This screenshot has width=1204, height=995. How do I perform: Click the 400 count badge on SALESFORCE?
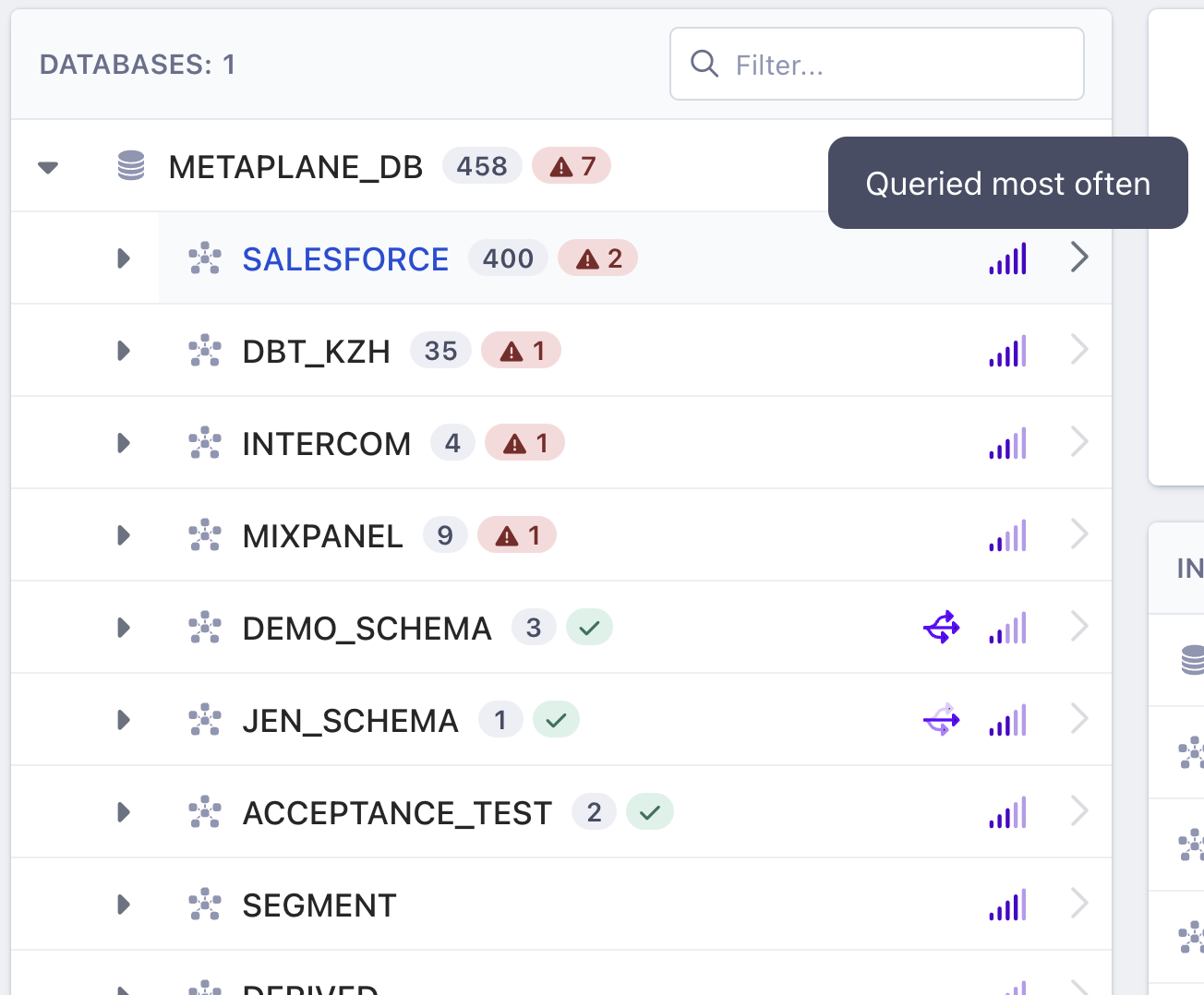click(x=508, y=258)
